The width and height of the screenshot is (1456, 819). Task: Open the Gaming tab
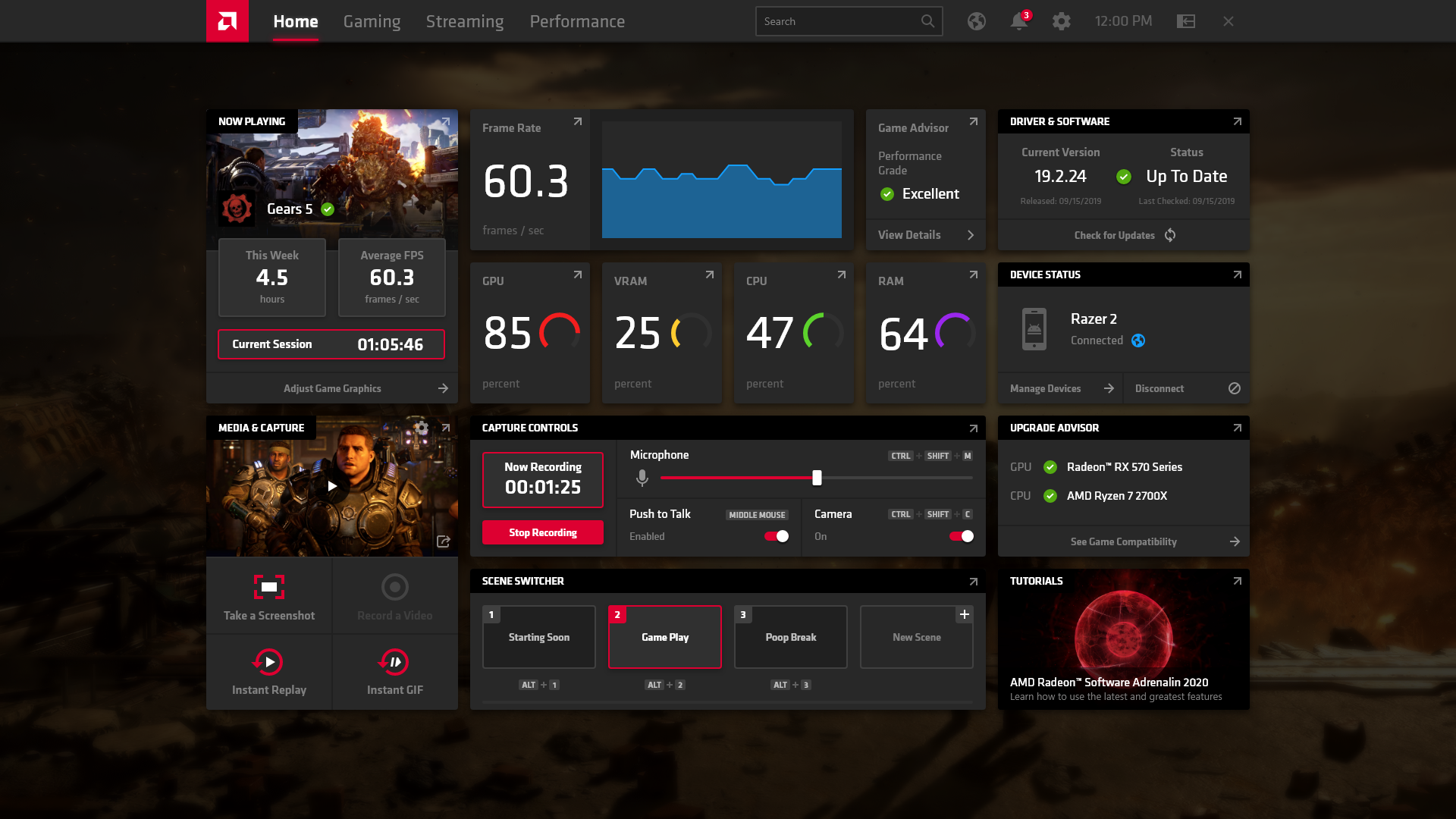[x=371, y=21]
